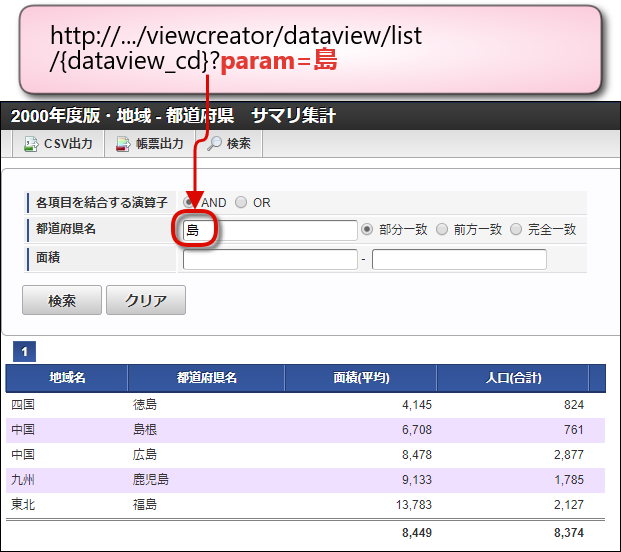Sort by 都道府県名 column header

pyautogui.click(x=206, y=378)
